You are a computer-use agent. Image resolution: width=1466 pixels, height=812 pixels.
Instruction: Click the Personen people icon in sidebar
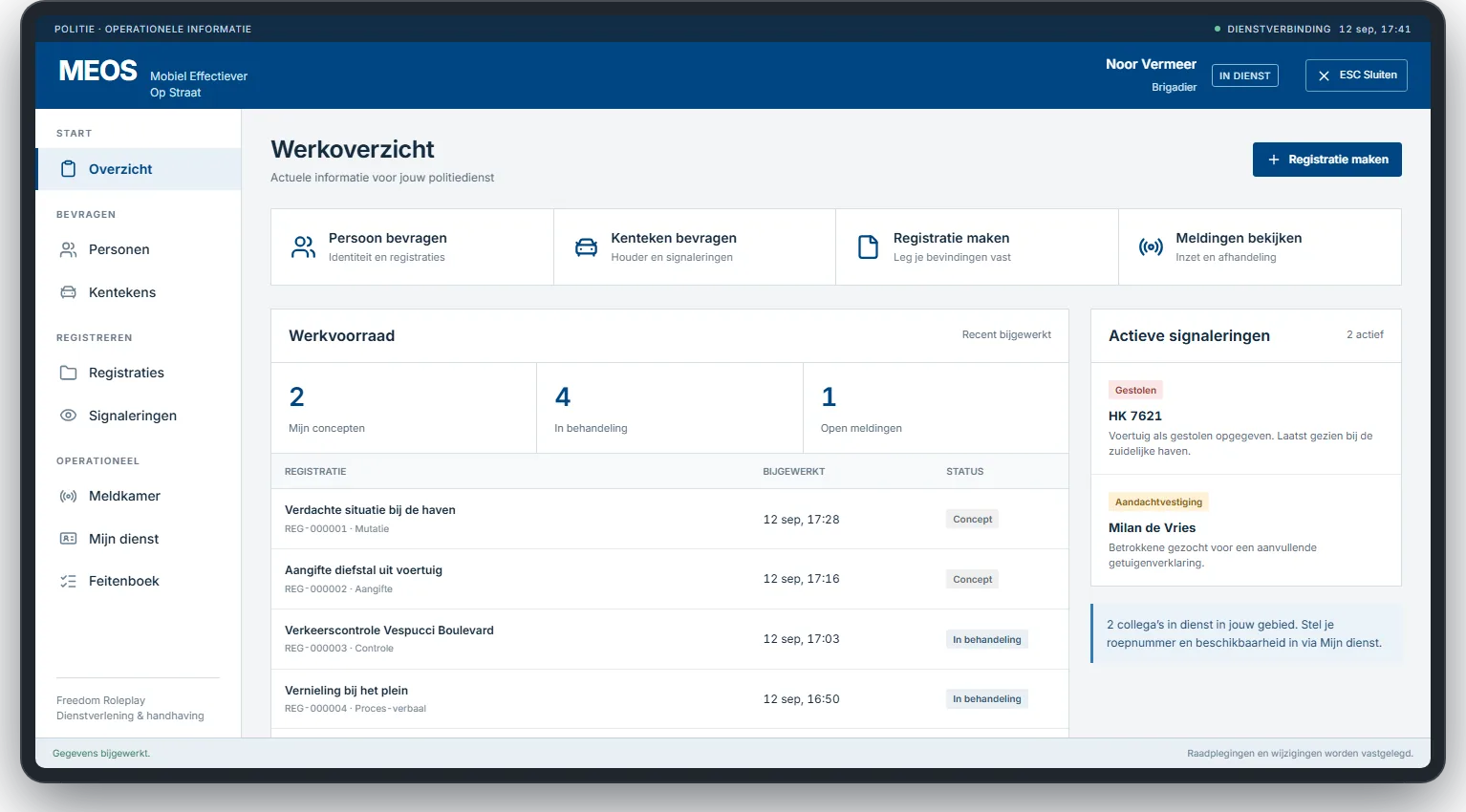click(x=68, y=249)
